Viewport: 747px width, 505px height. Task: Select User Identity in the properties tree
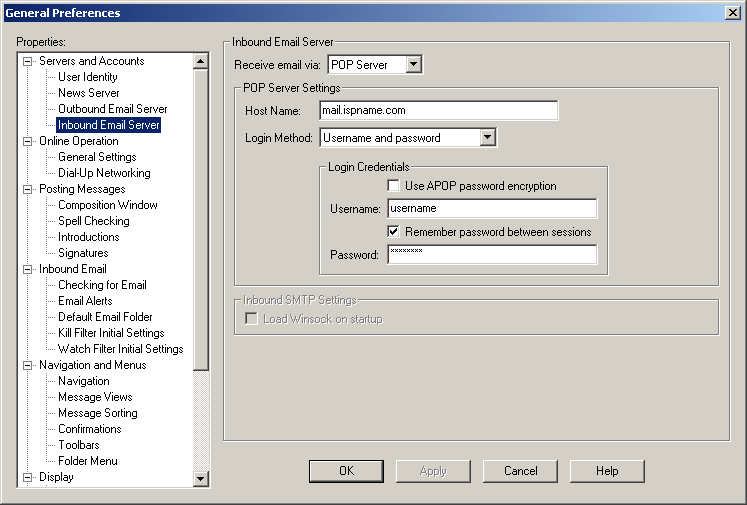(87, 77)
